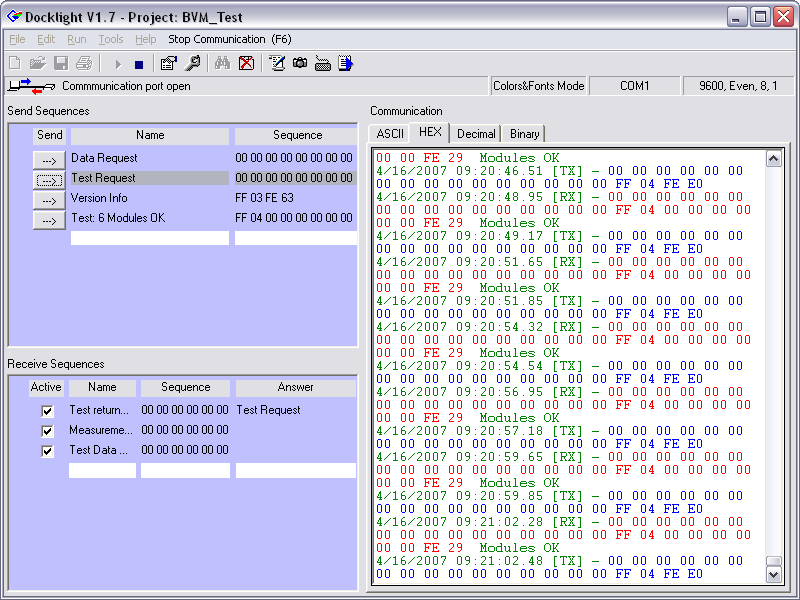800x600 pixels.
Task: Click the New Project toolbar icon
Action: pos(15,63)
